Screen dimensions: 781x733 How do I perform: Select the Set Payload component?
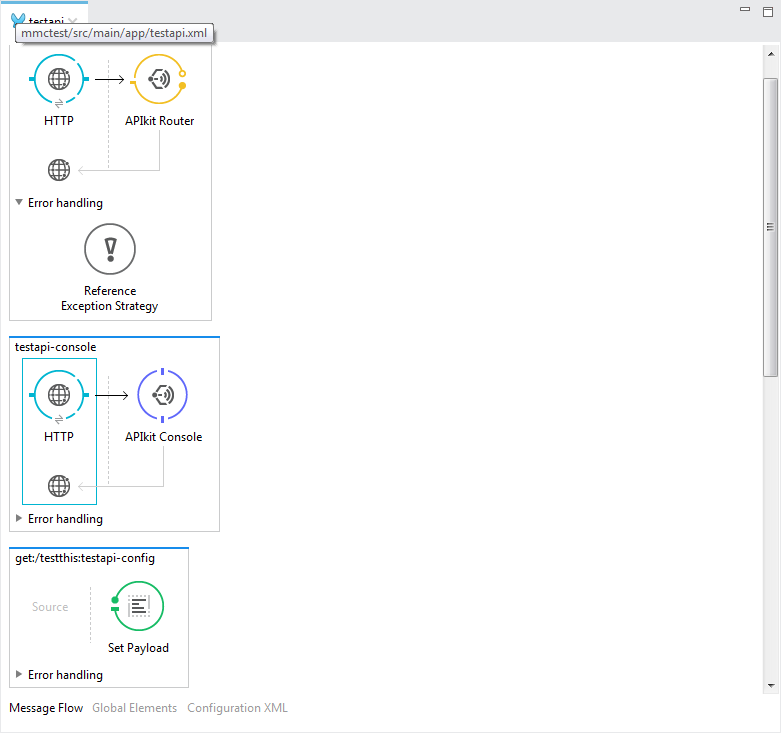point(138,606)
